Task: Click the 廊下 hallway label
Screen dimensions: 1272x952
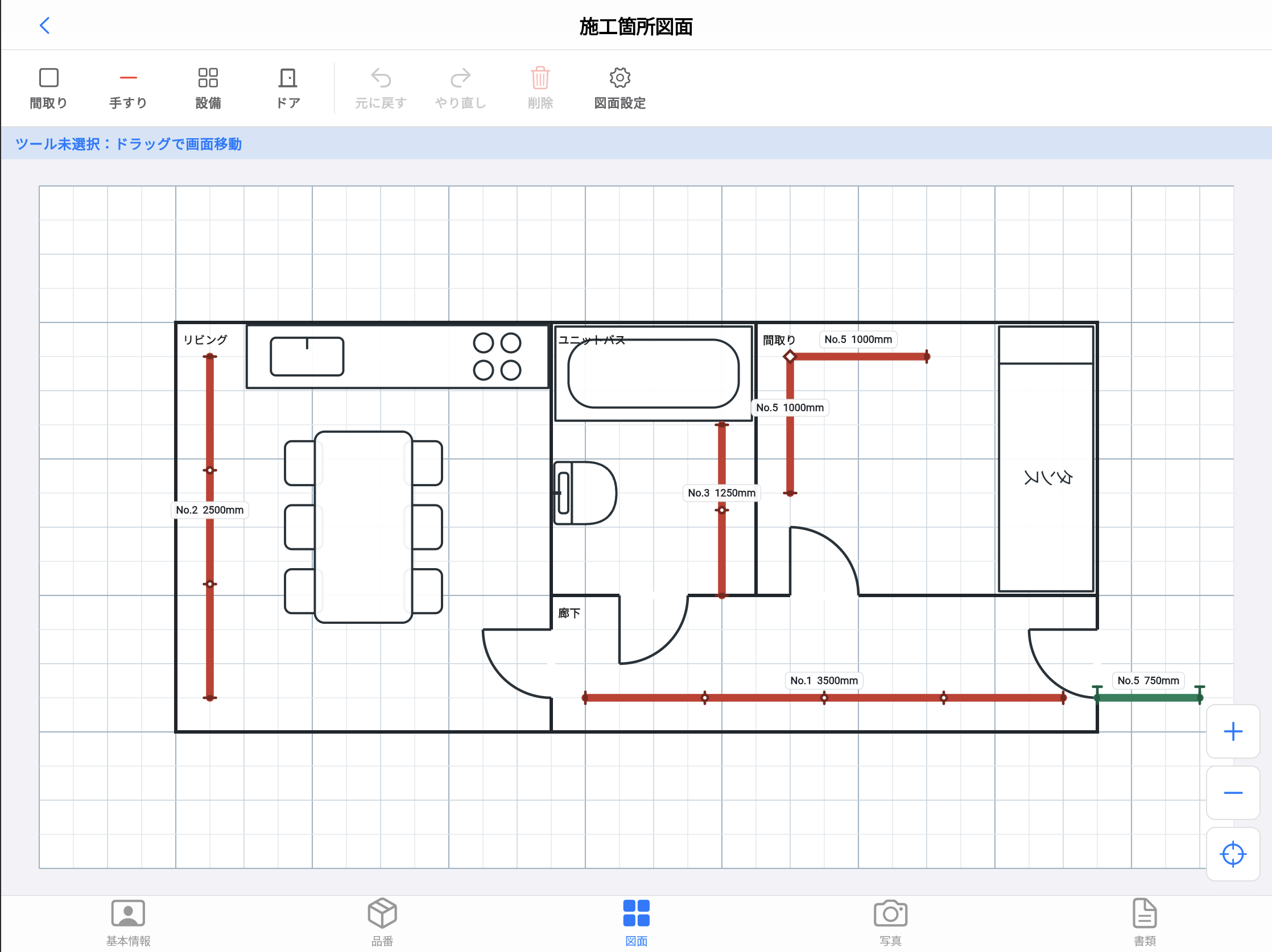Action: (569, 614)
